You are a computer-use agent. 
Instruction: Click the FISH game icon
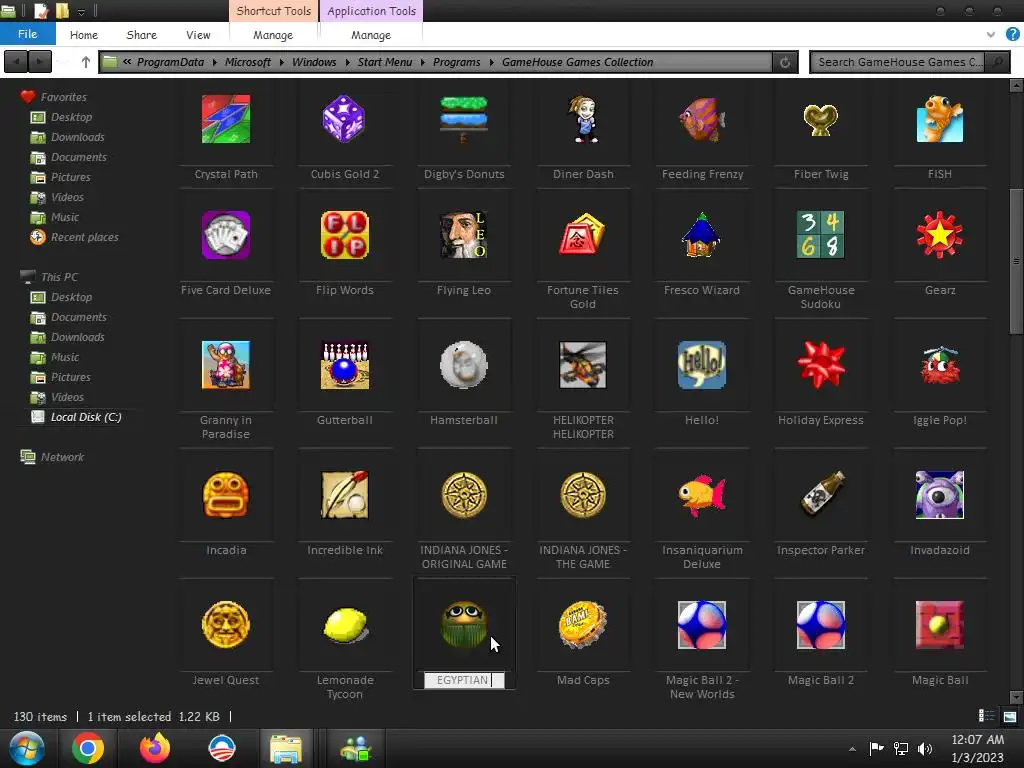point(940,119)
